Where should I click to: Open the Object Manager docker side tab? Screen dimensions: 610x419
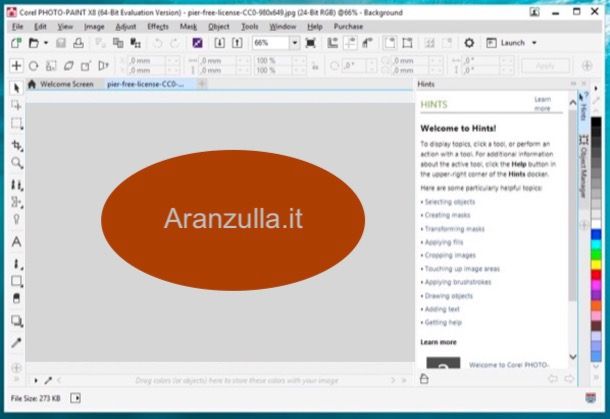(583, 167)
